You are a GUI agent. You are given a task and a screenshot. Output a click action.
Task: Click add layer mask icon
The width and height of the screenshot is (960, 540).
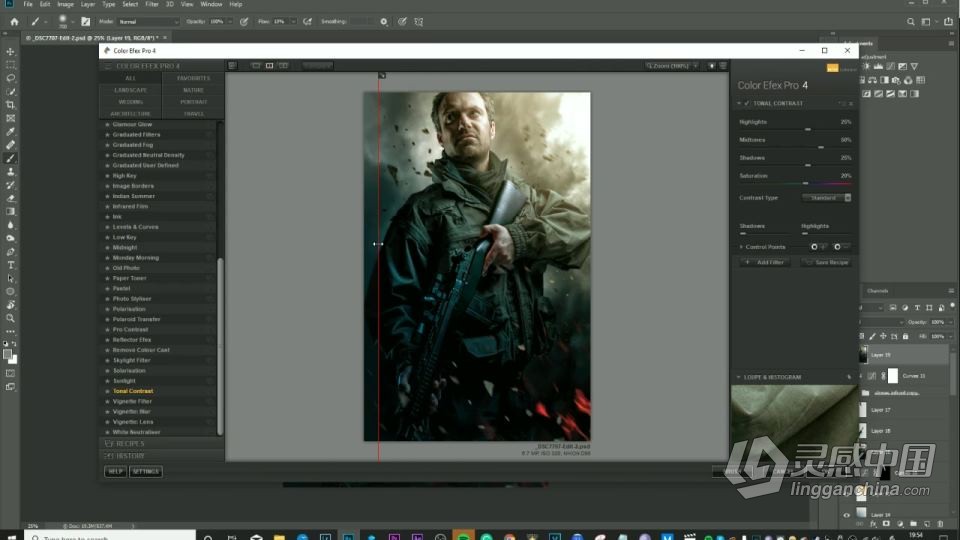(x=886, y=525)
